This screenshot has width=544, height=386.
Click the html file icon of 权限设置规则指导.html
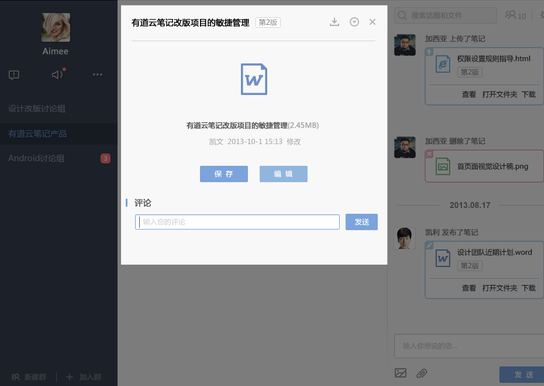pyautogui.click(x=443, y=64)
